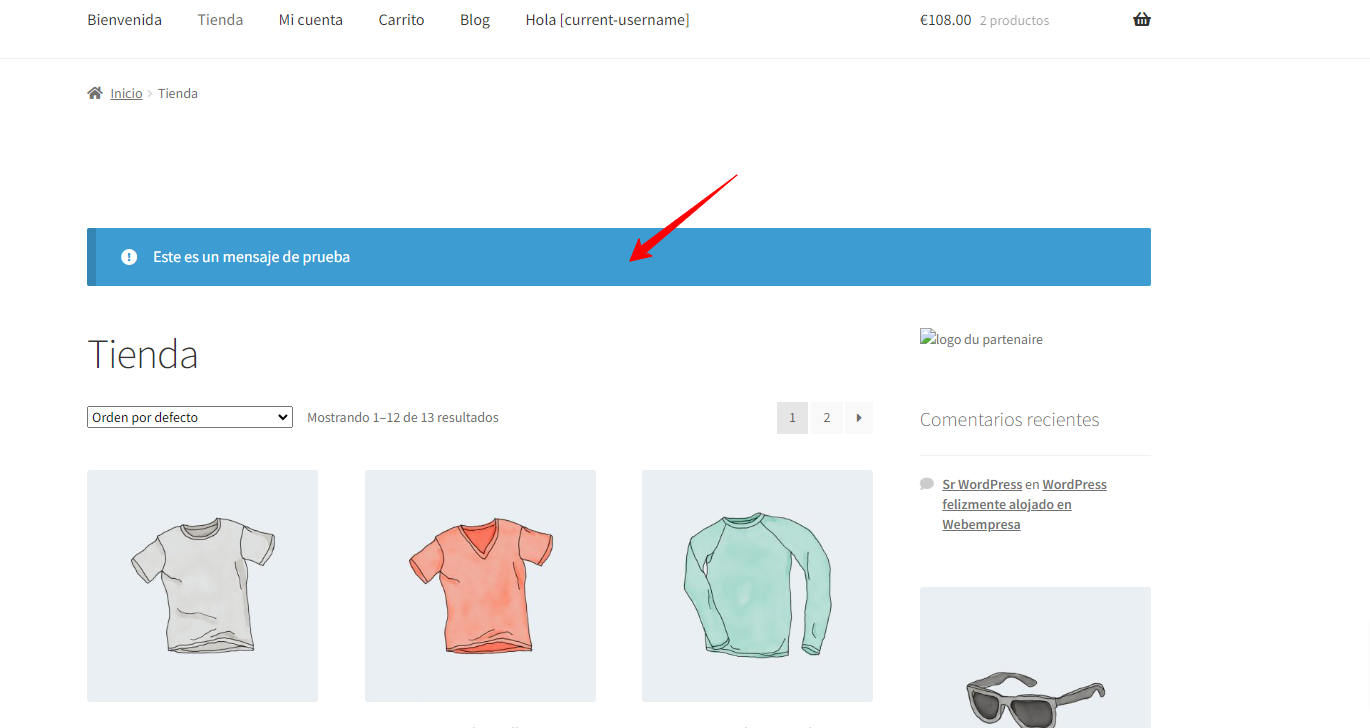Click the exclamation icon in notice

click(129, 257)
